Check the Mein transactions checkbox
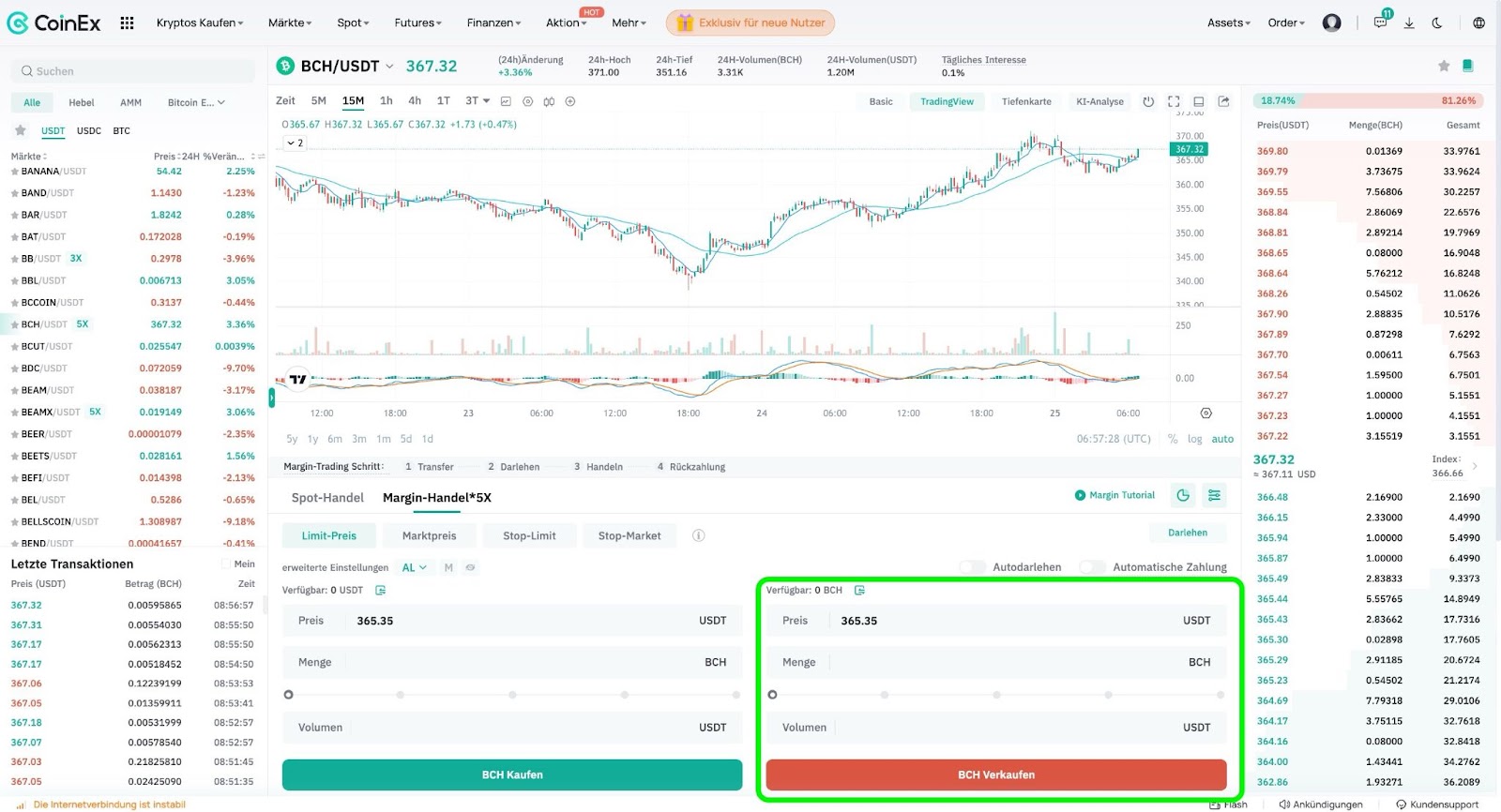Image resolution: width=1501 pixels, height=812 pixels. [225, 564]
